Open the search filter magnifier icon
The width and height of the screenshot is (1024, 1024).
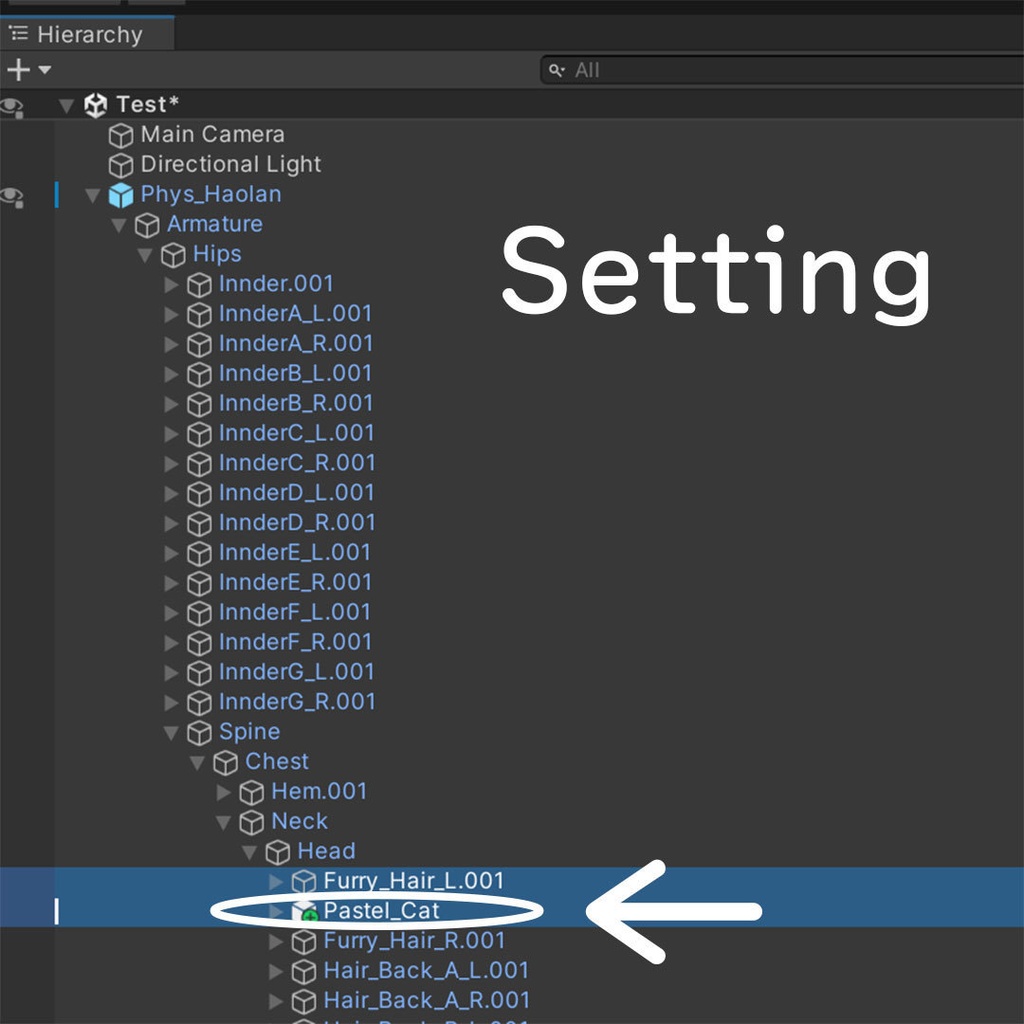pos(556,70)
